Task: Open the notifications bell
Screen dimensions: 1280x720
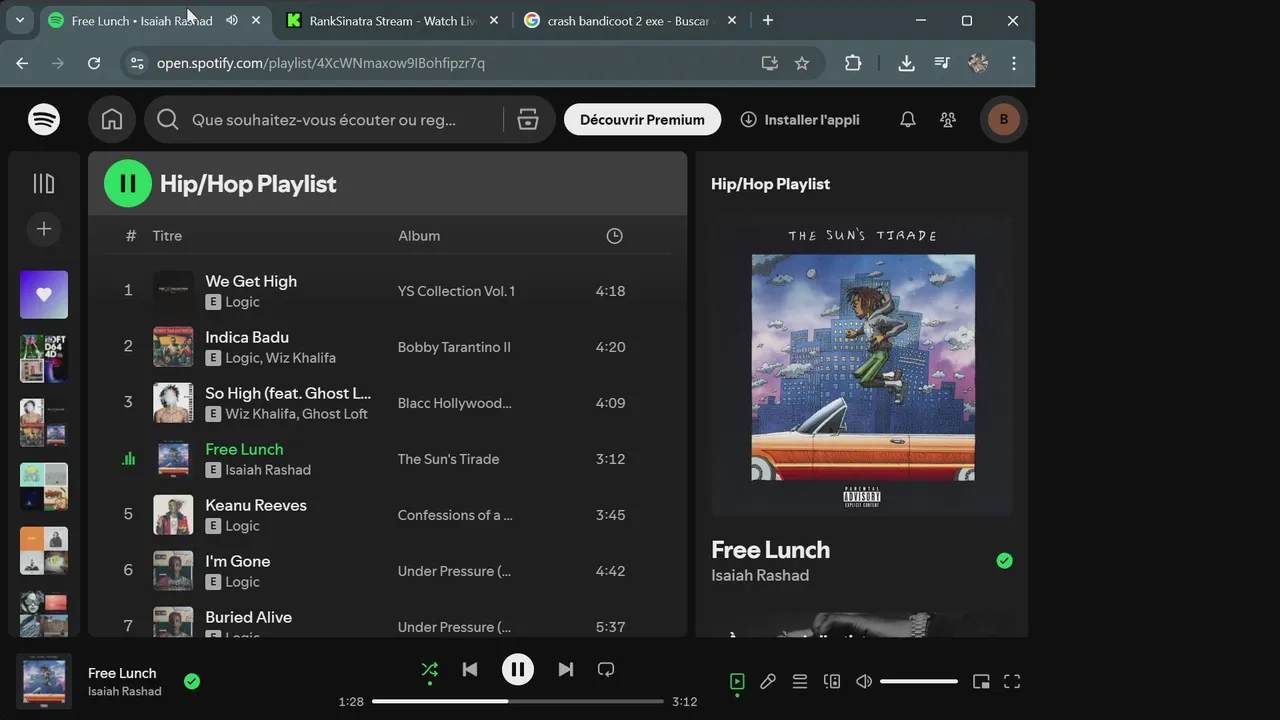Action: pos(908,120)
